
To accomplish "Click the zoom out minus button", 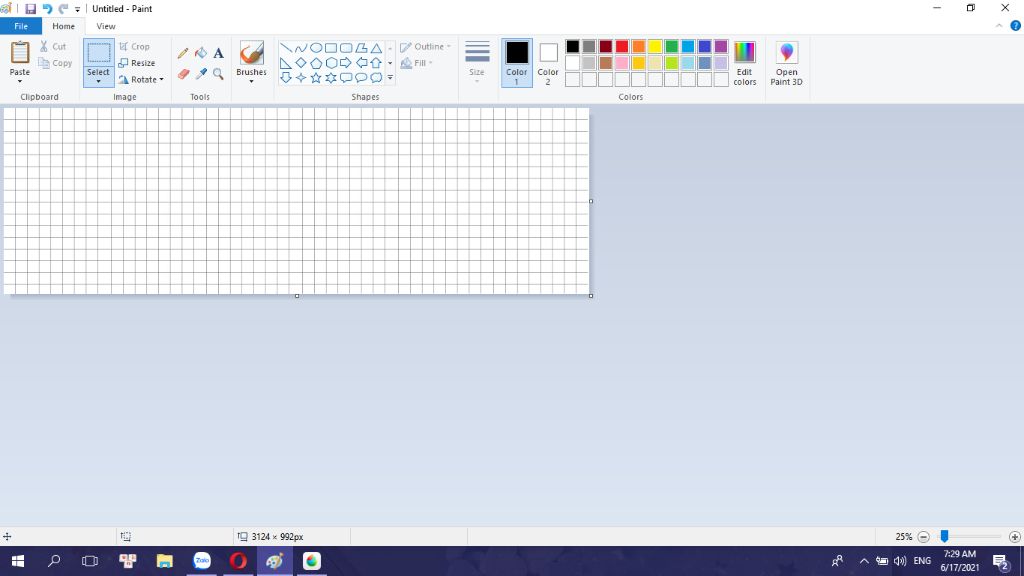I will point(923,537).
